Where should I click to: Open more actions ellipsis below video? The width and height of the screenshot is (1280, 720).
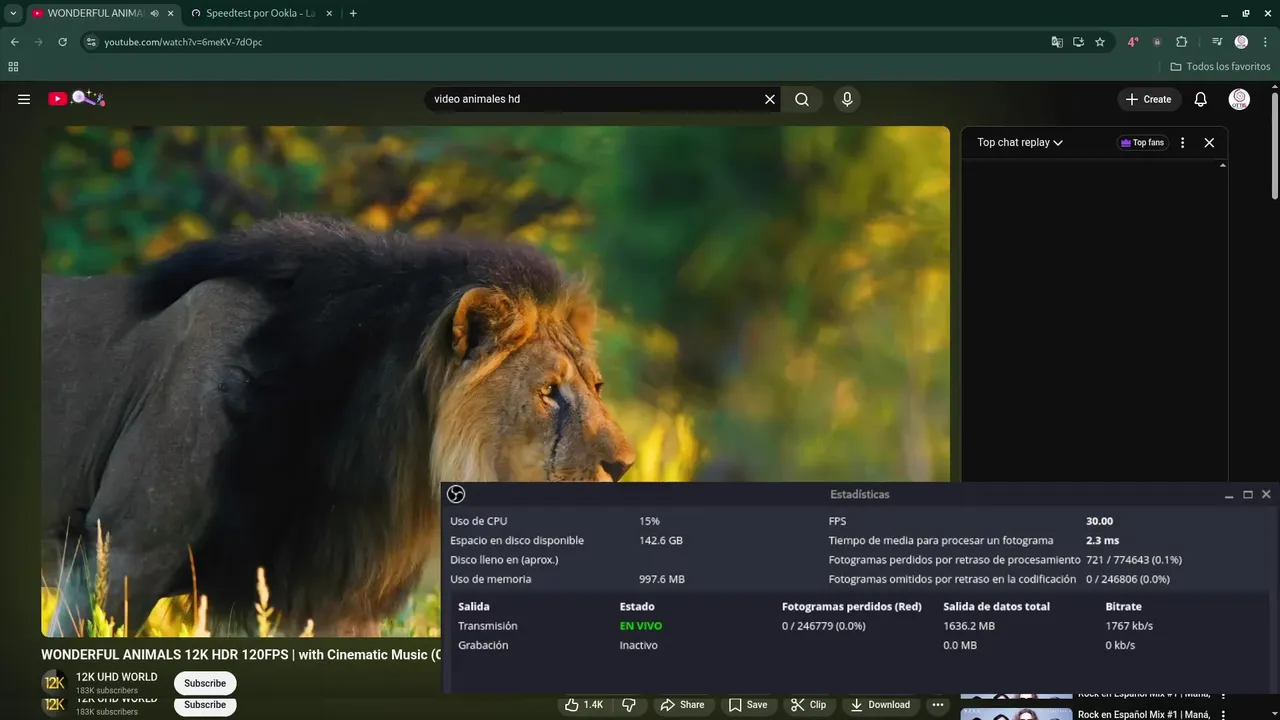(x=937, y=705)
